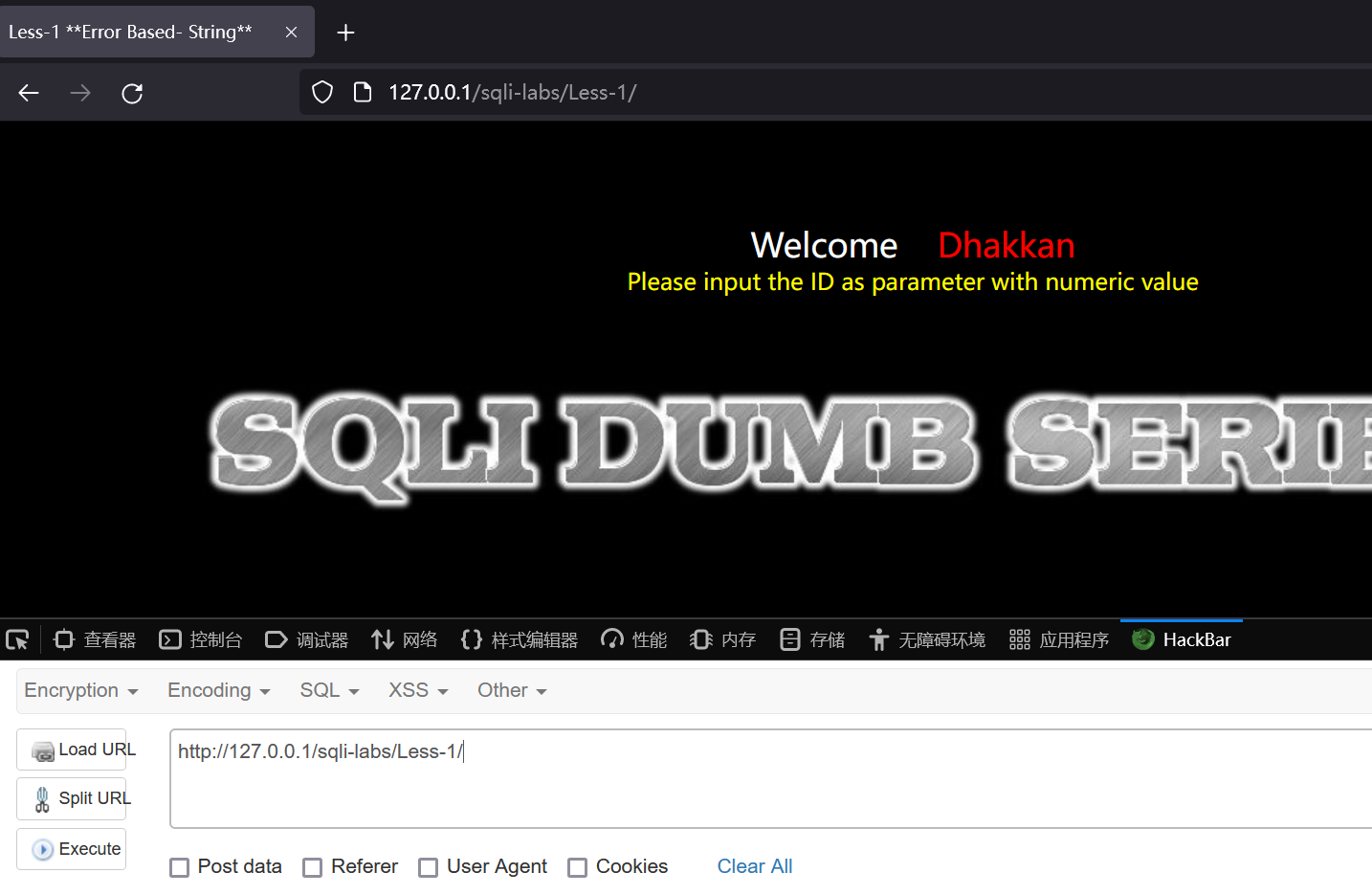Select the element picker tool in DevTools
The width and height of the screenshot is (1372, 895).
17,638
